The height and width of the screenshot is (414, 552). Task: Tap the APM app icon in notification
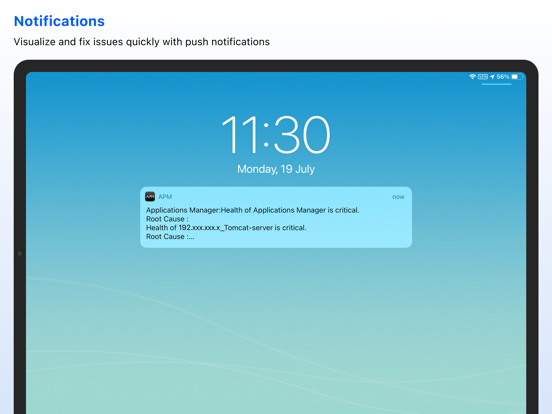coord(150,196)
